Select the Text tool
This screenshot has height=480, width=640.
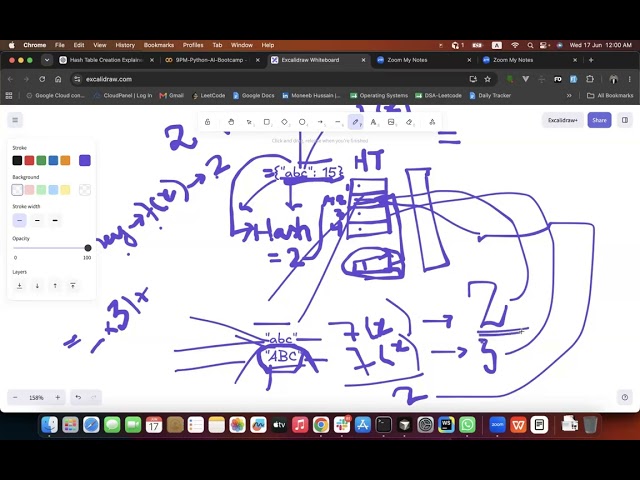point(373,122)
